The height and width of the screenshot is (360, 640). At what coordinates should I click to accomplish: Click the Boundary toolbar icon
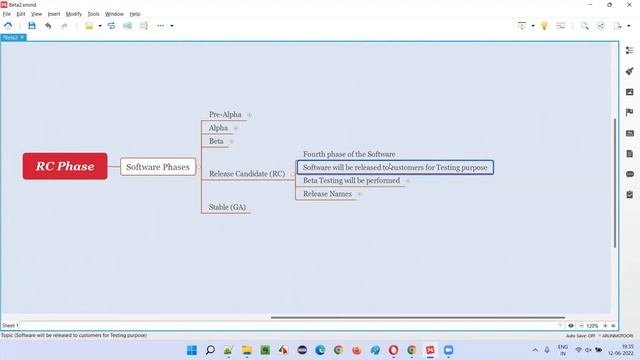pos(127,26)
